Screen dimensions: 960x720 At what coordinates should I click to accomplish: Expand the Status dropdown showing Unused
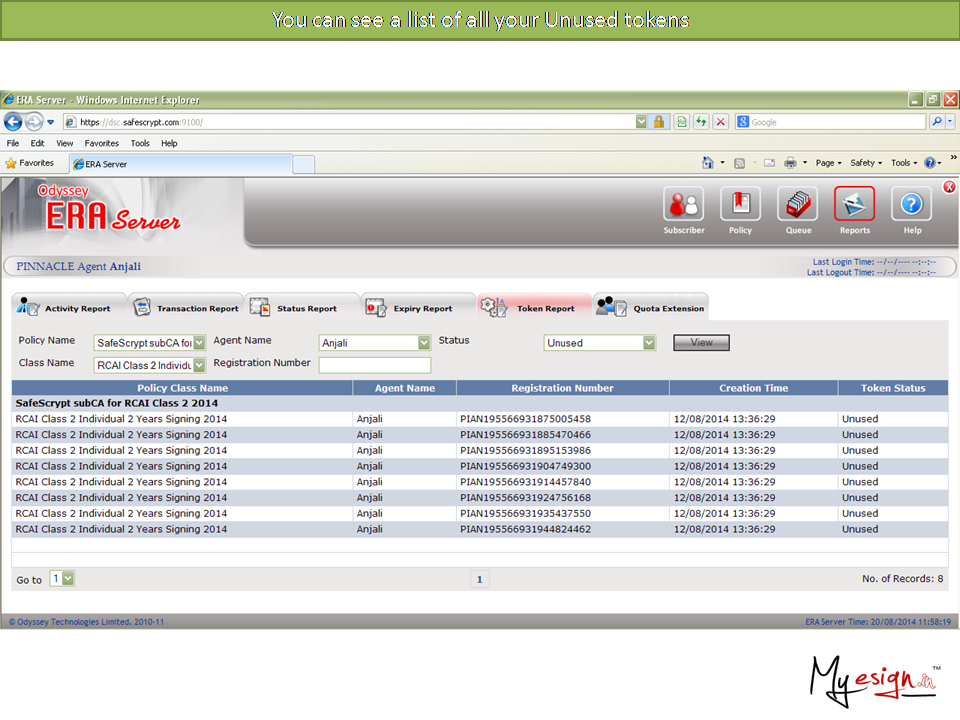coord(649,343)
